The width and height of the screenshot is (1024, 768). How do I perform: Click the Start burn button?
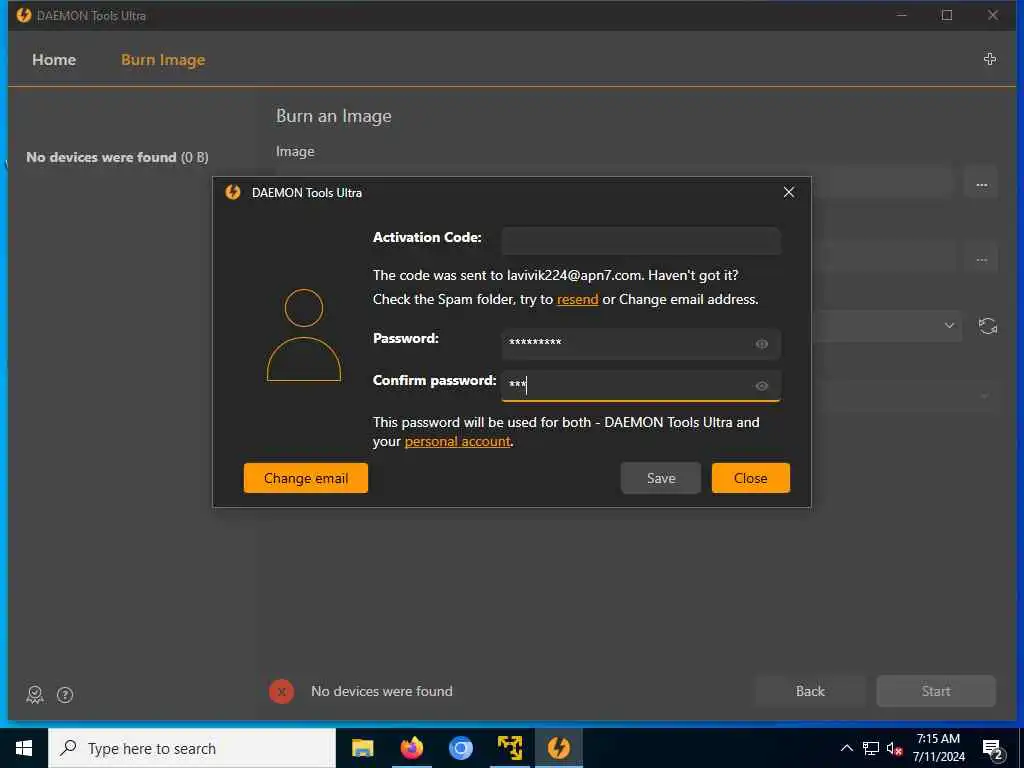click(936, 691)
